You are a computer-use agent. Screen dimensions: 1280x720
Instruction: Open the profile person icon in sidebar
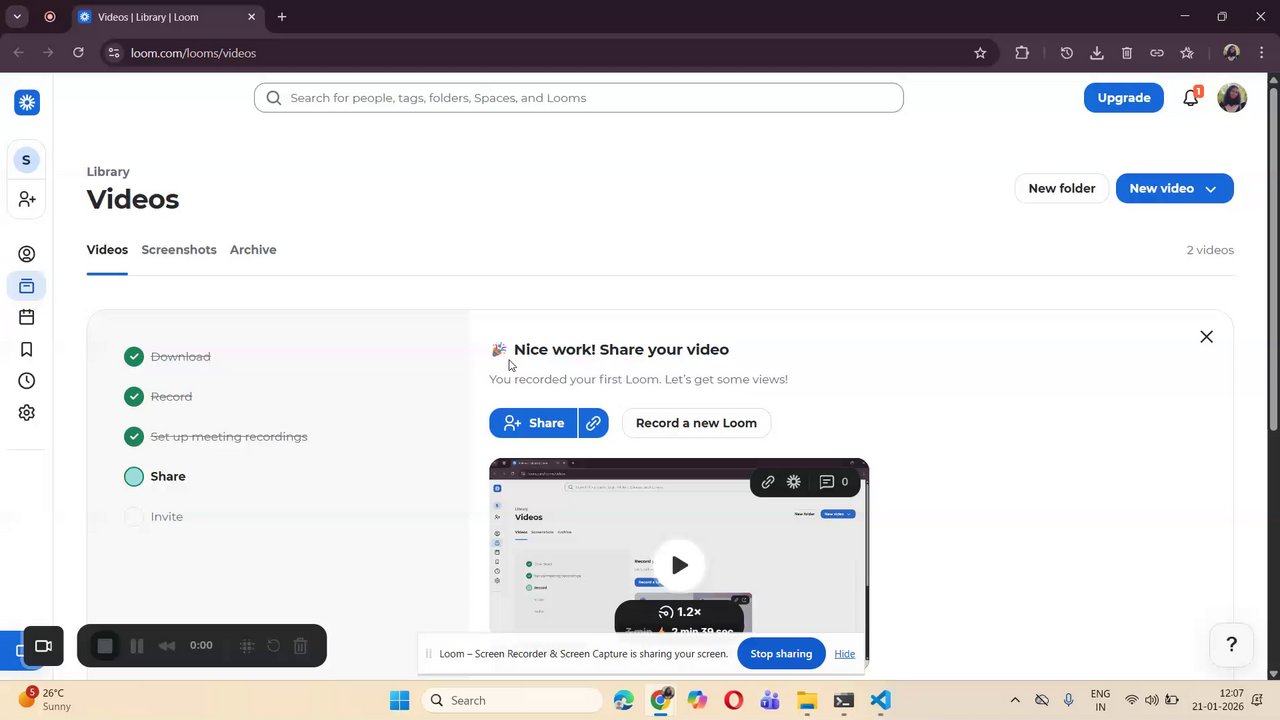tap(27, 254)
